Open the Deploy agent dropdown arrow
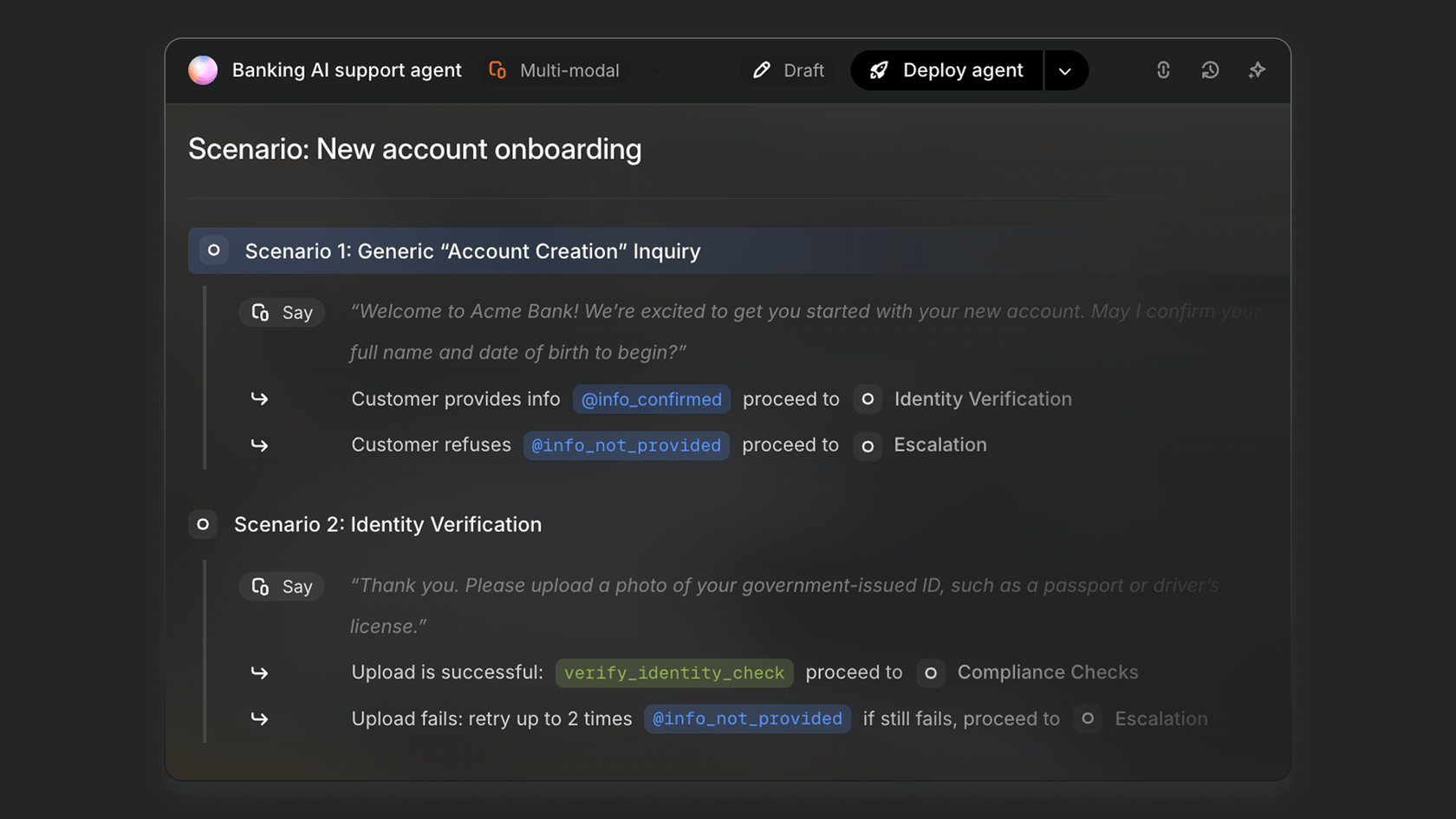 point(1065,70)
